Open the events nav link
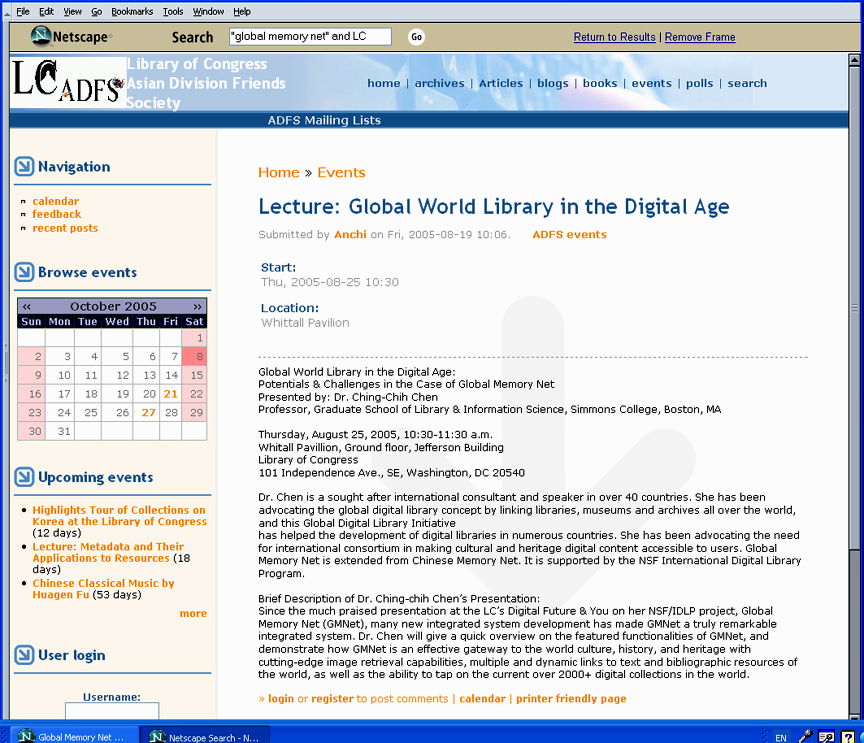864x743 pixels. (651, 83)
